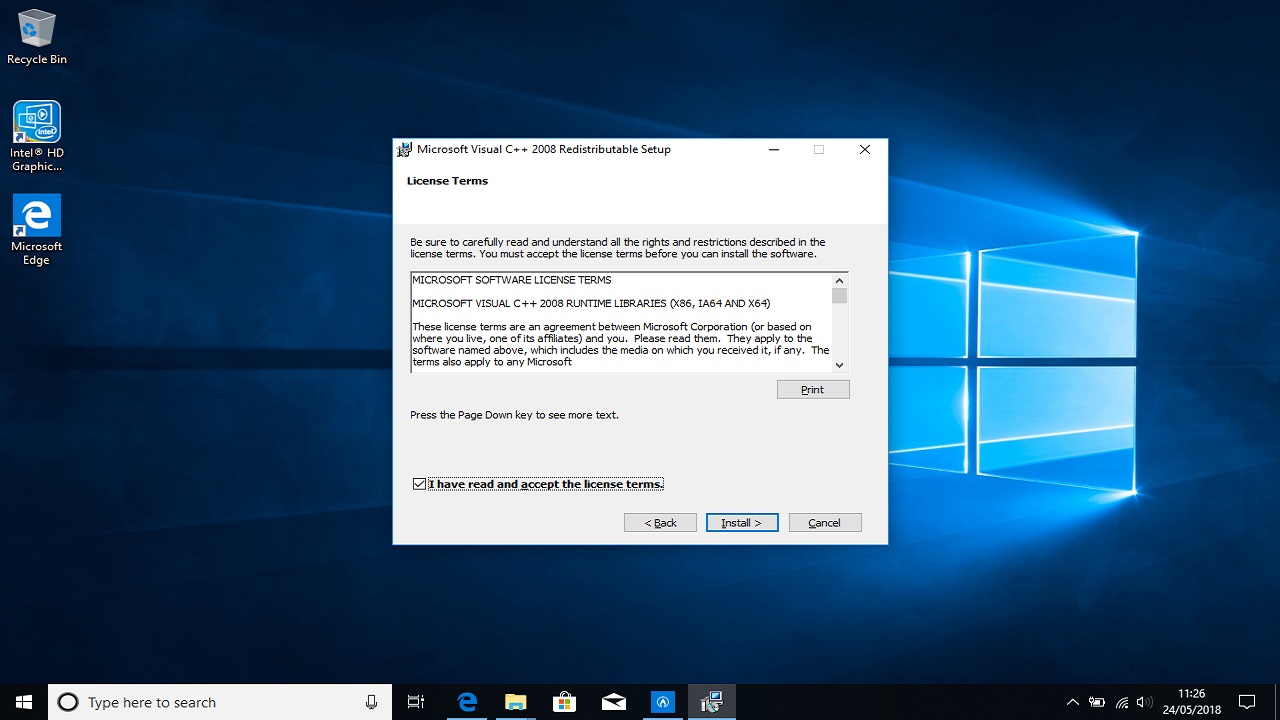Click the Install > button
The image size is (1280, 720).
pyautogui.click(x=742, y=523)
